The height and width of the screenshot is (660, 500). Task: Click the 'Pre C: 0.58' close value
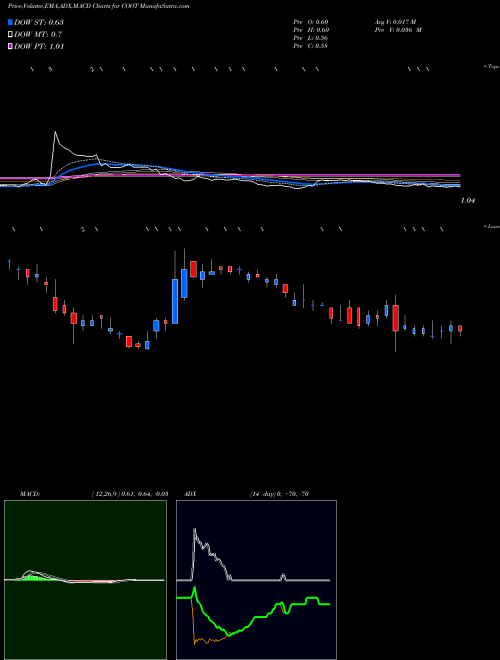(311, 46)
